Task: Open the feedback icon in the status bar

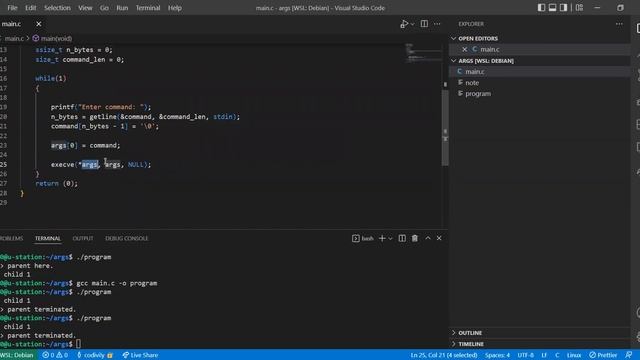Action: coord(629,355)
